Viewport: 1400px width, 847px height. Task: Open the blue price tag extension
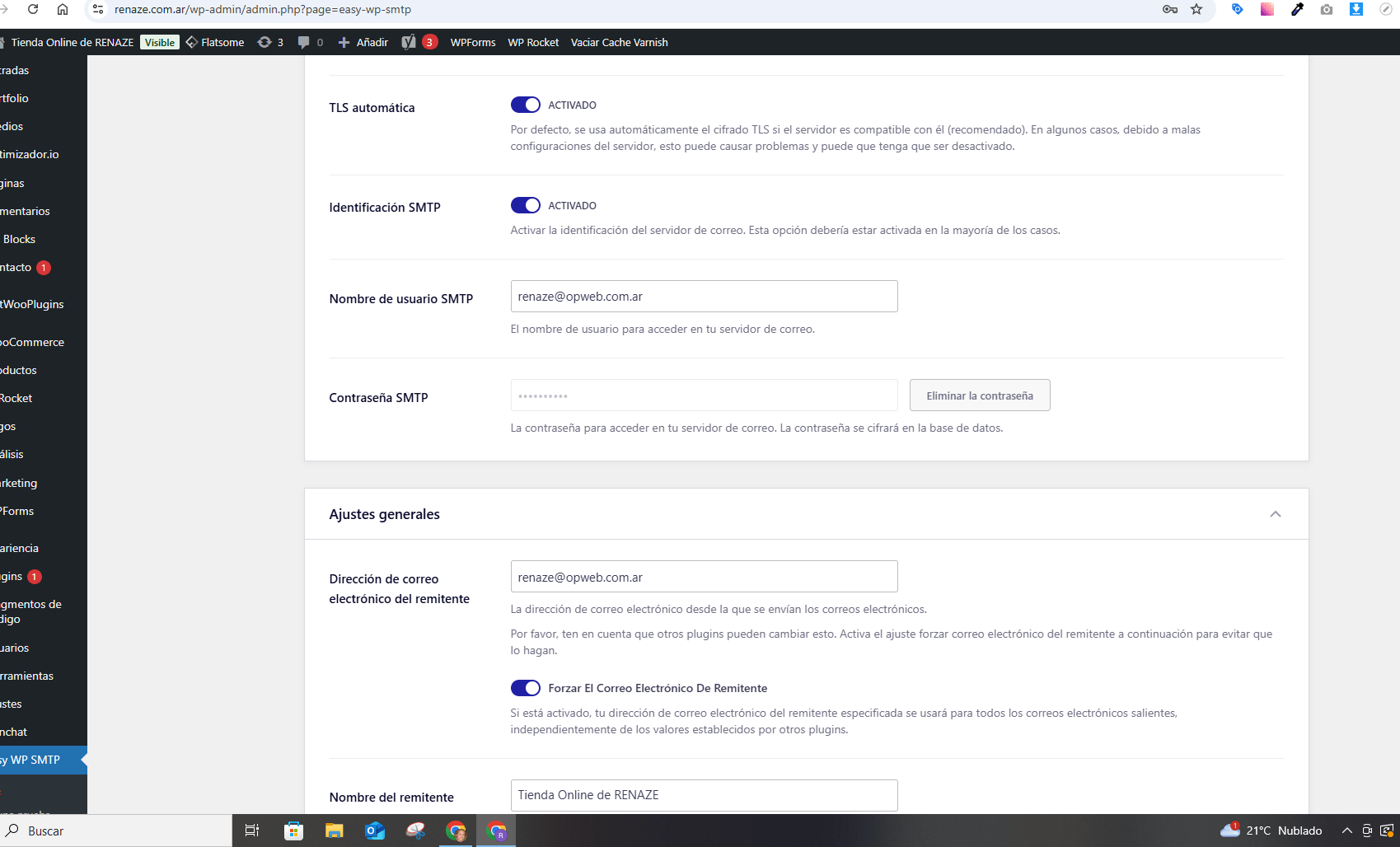click(1237, 9)
